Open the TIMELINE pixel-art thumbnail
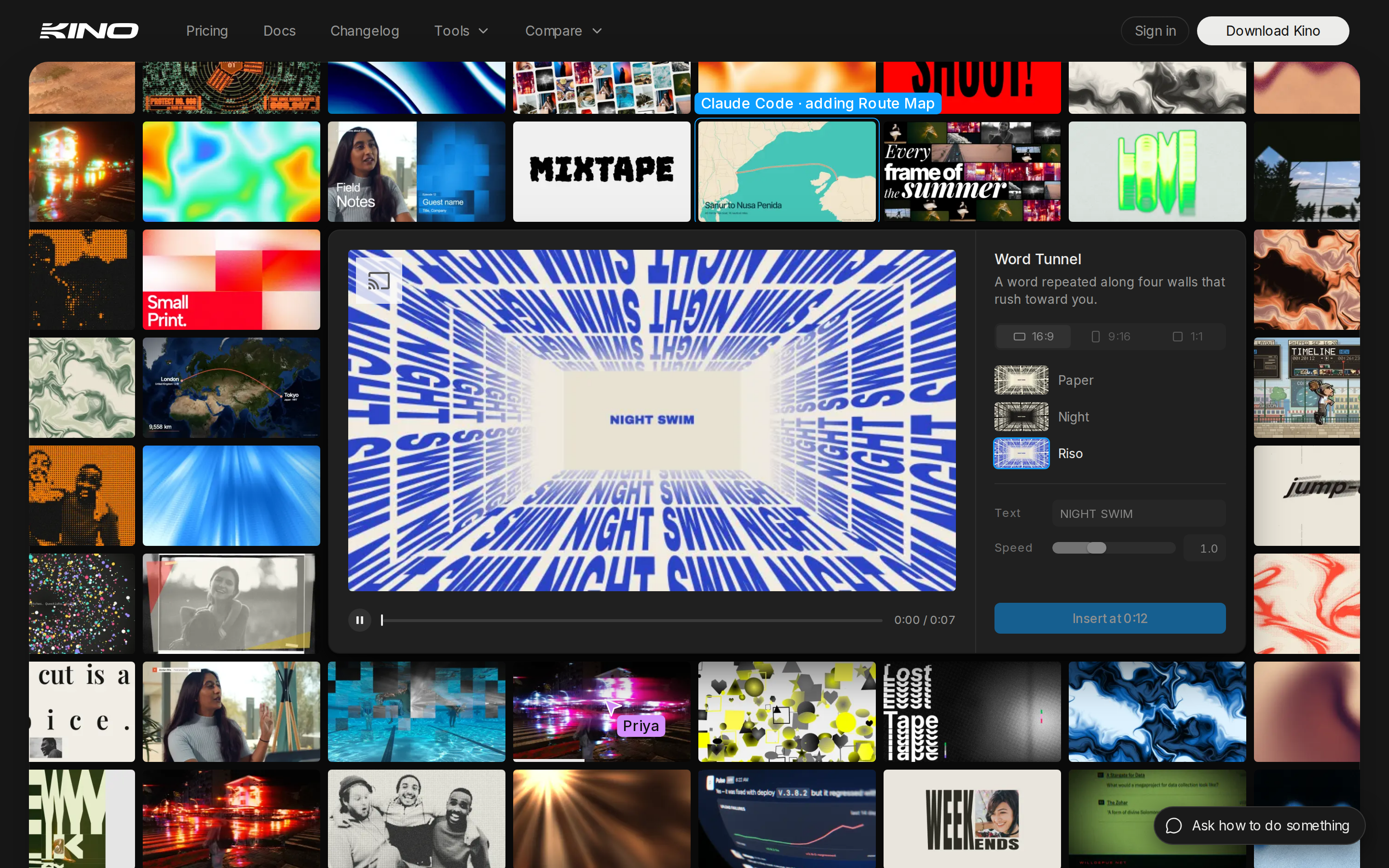Image resolution: width=1389 pixels, height=868 pixels. coord(1307,388)
